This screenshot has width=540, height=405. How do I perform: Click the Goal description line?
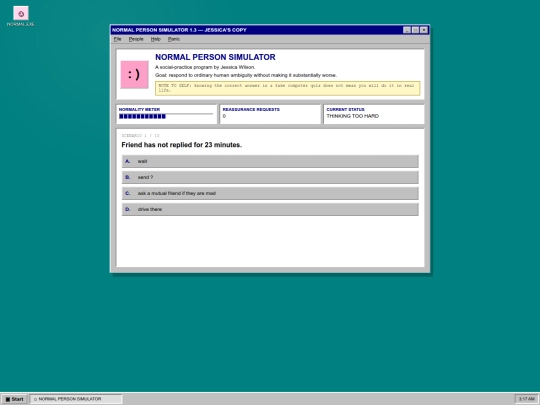click(246, 75)
